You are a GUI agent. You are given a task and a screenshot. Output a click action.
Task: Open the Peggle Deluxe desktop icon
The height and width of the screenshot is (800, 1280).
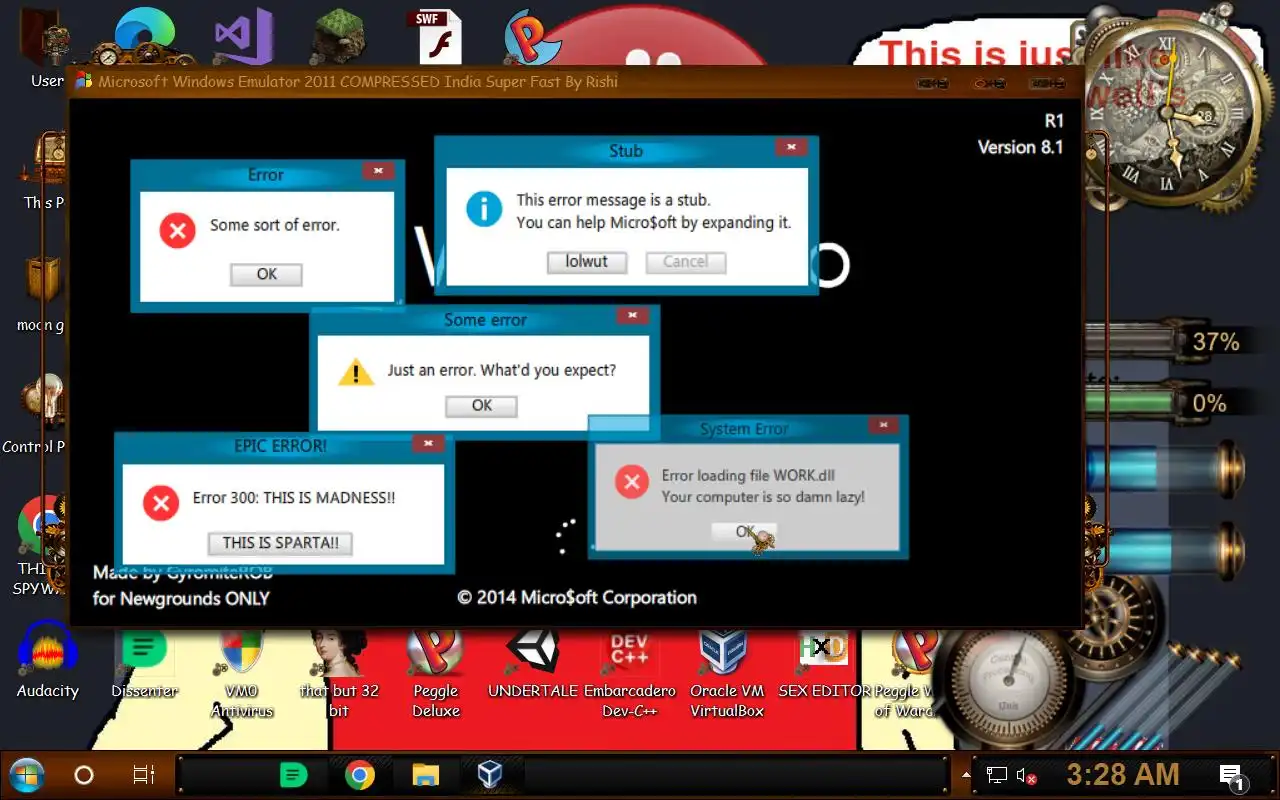436,673
